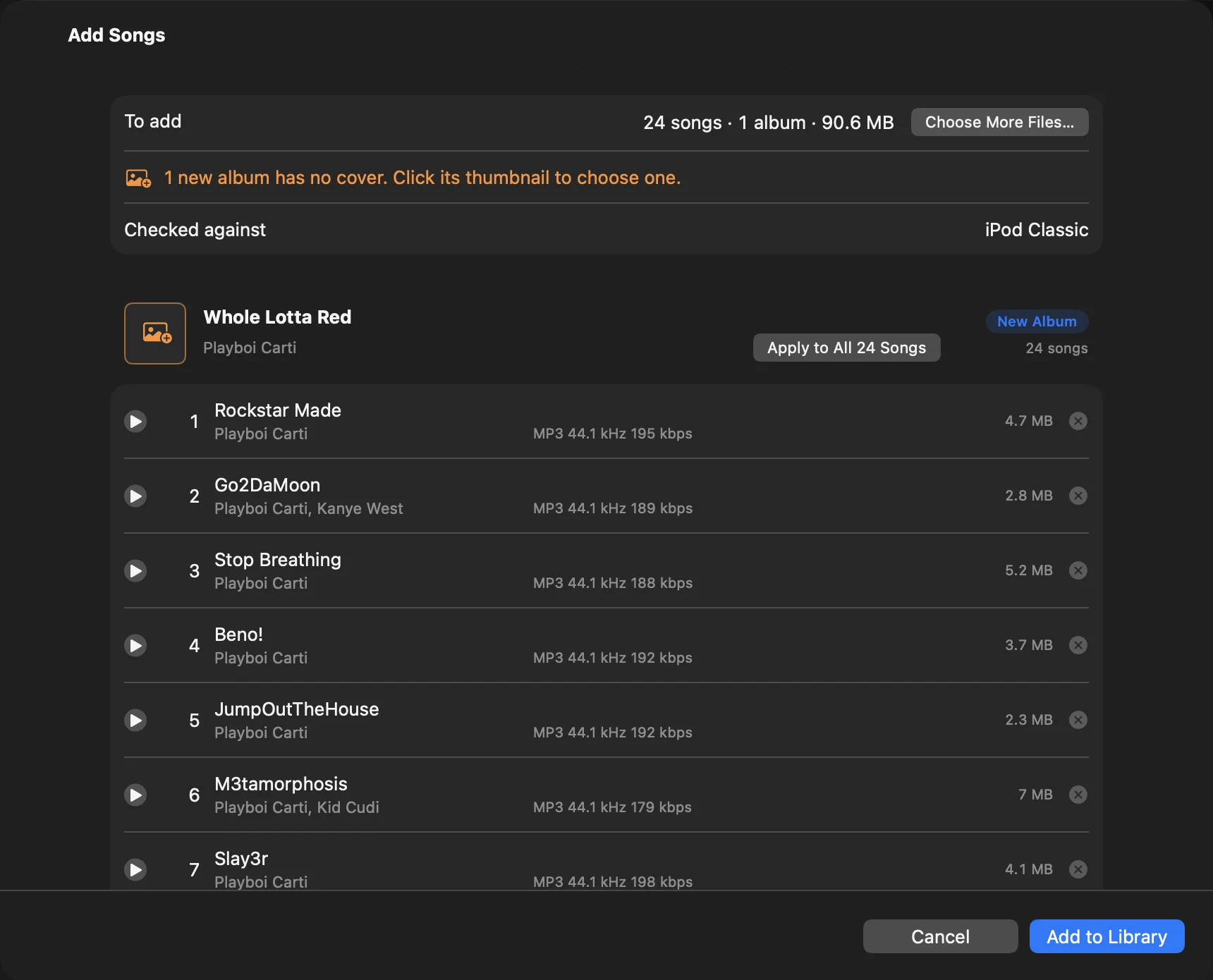Click the New Album badge
1213x980 pixels.
(x=1037, y=321)
